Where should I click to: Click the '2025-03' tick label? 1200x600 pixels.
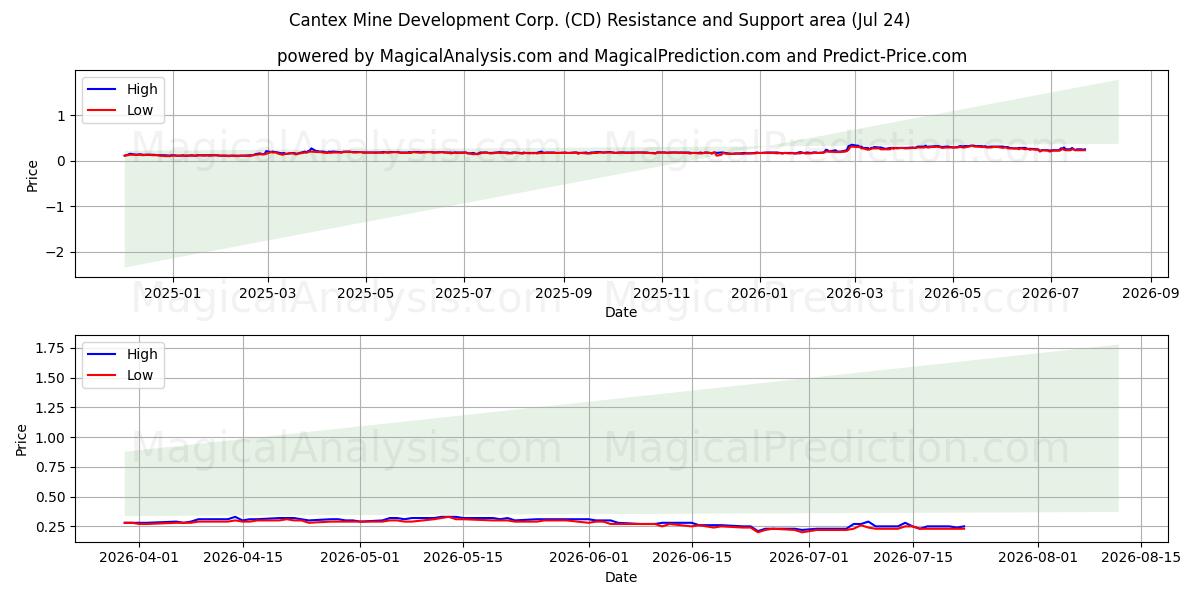268,293
